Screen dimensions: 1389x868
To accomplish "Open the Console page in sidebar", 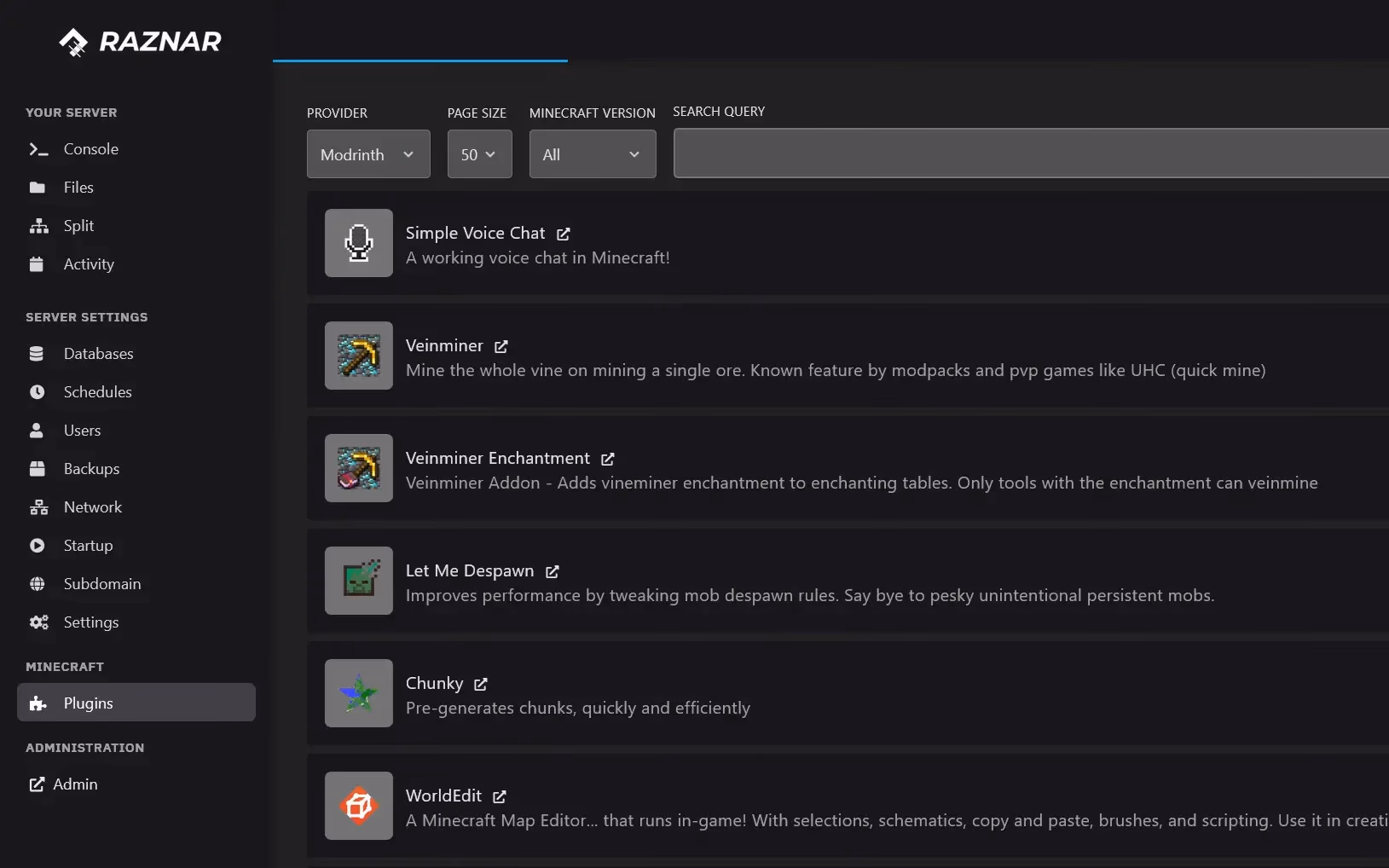I will click(x=136, y=149).
